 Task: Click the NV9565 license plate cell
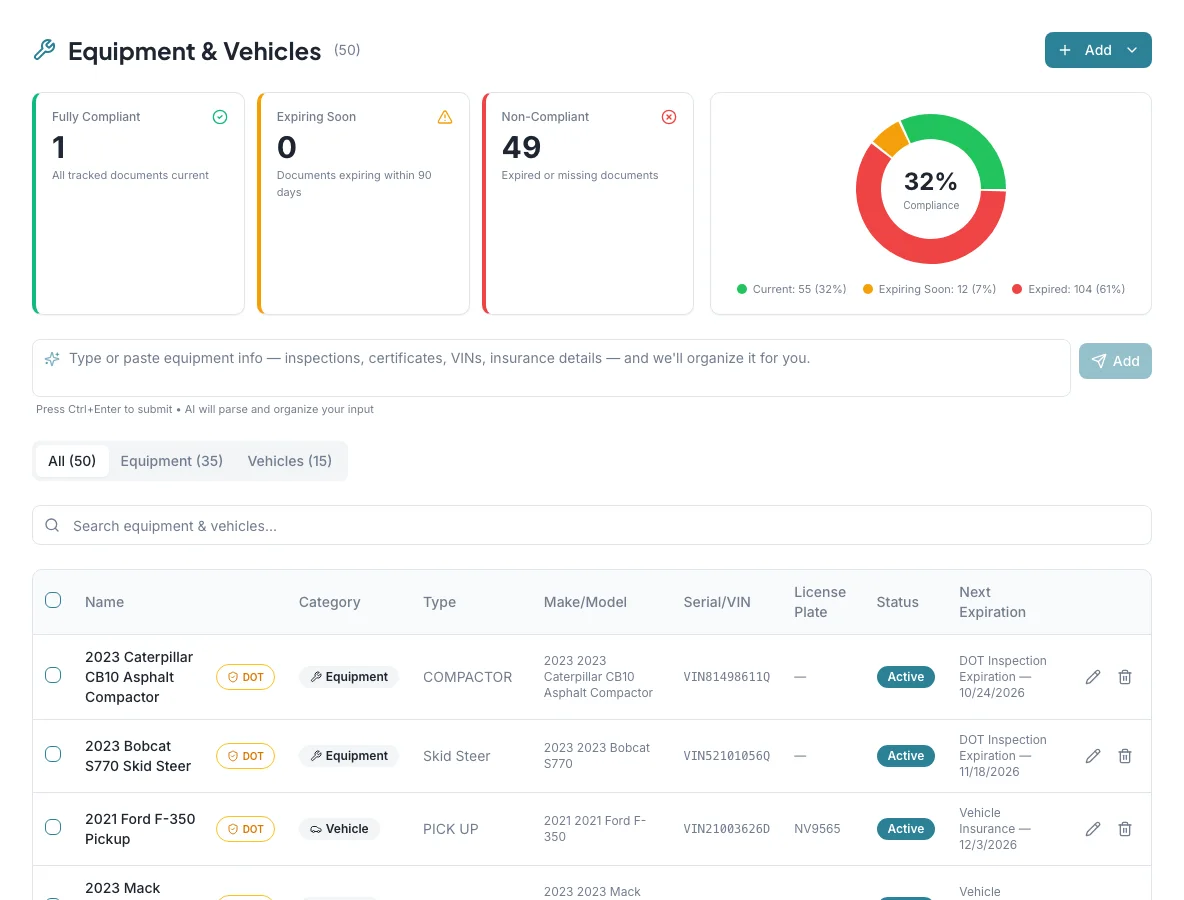817,829
